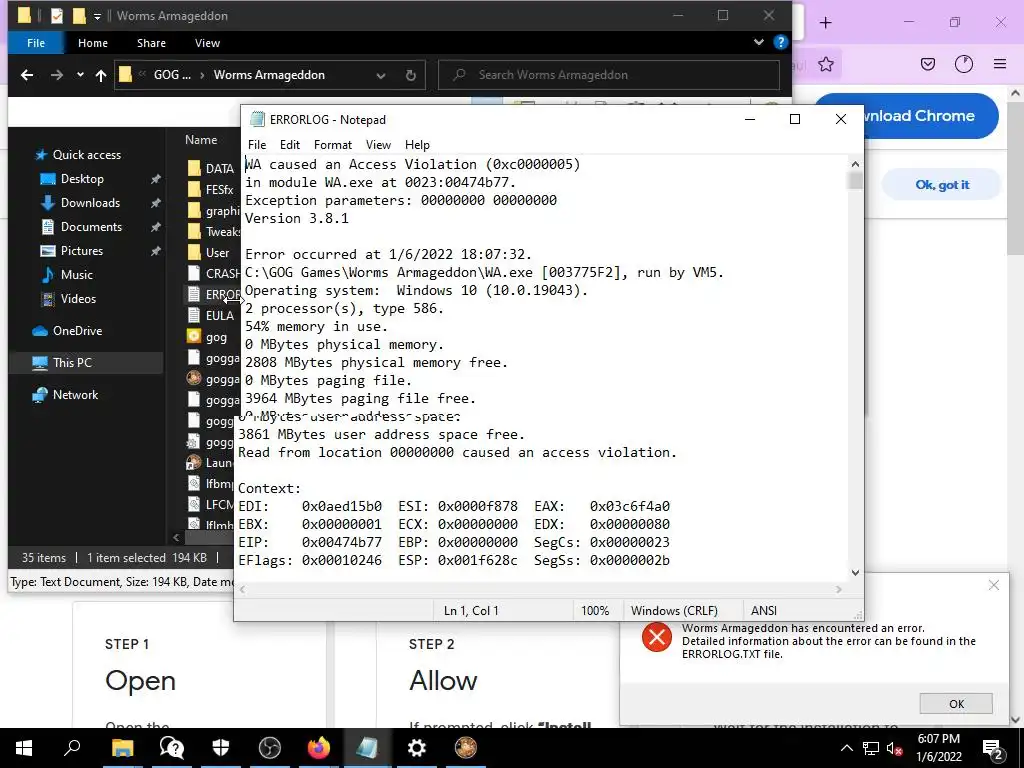
Task: Open Downloads in navigation pane
Action: (90, 203)
